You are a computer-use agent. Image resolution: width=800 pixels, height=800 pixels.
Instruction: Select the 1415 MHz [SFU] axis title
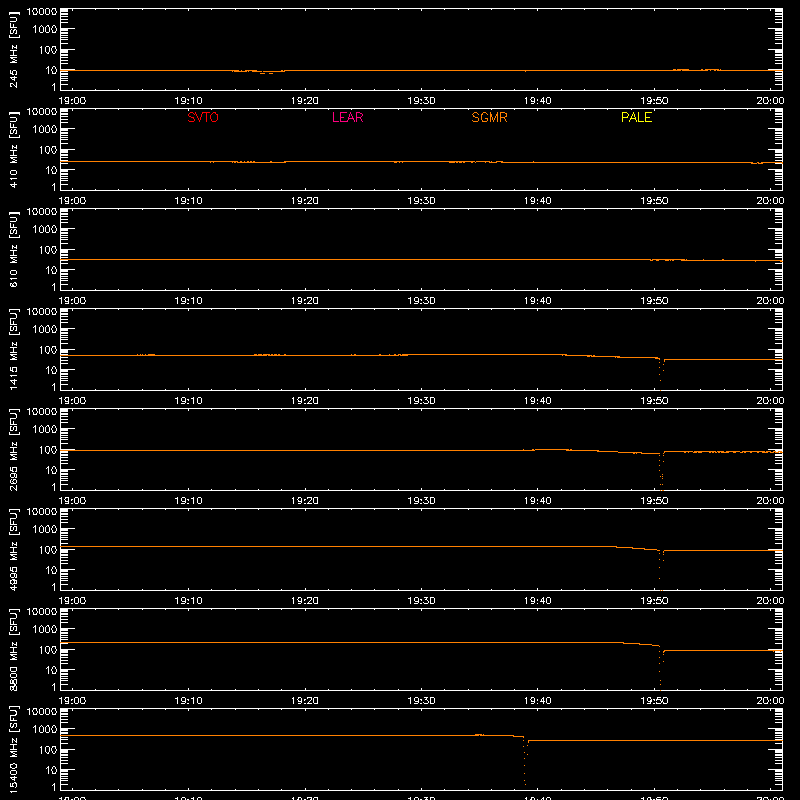coord(13,349)
